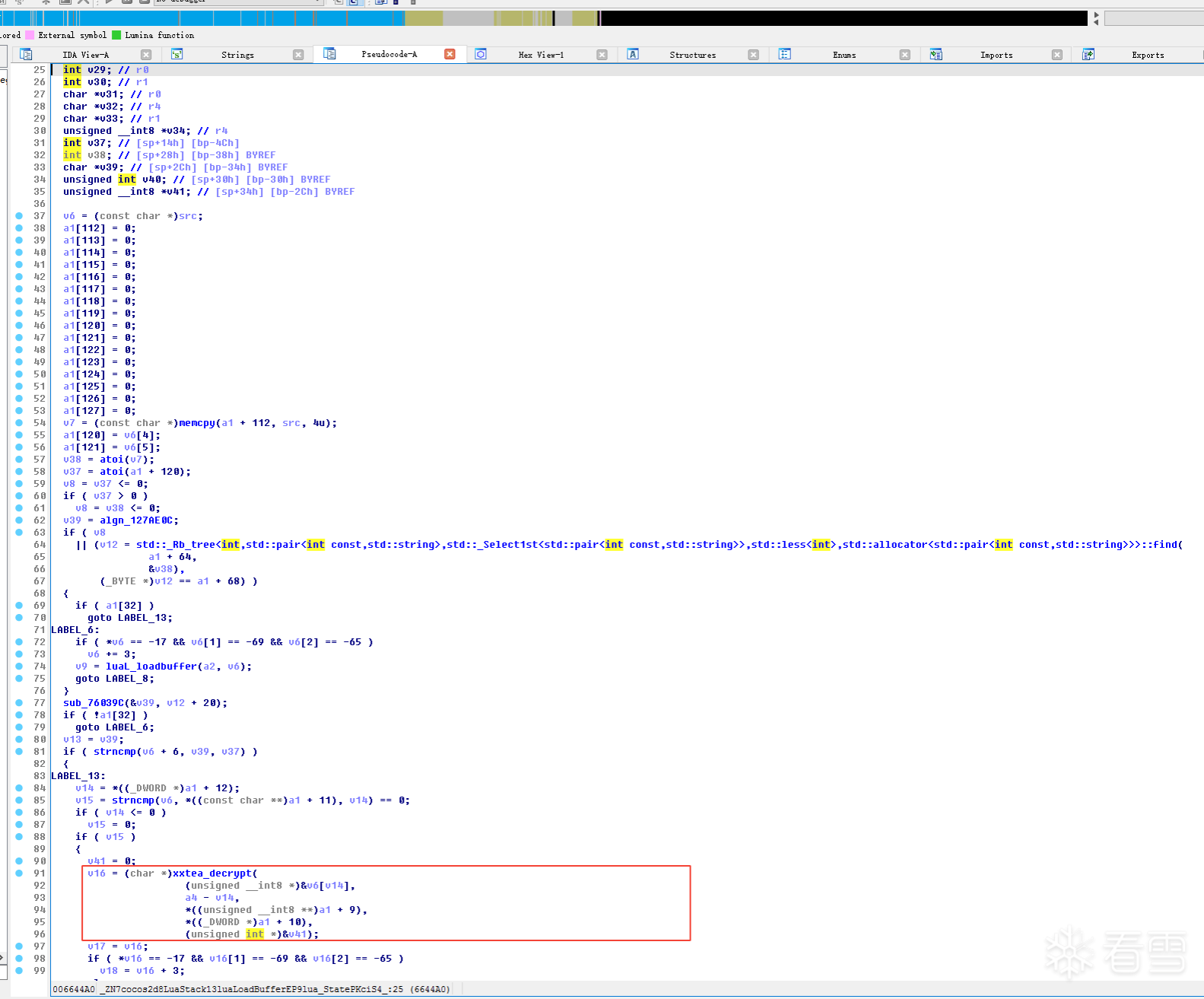Click the Strings tab icon
This screenshot has width=1204, height=999.
pos(176,54)
